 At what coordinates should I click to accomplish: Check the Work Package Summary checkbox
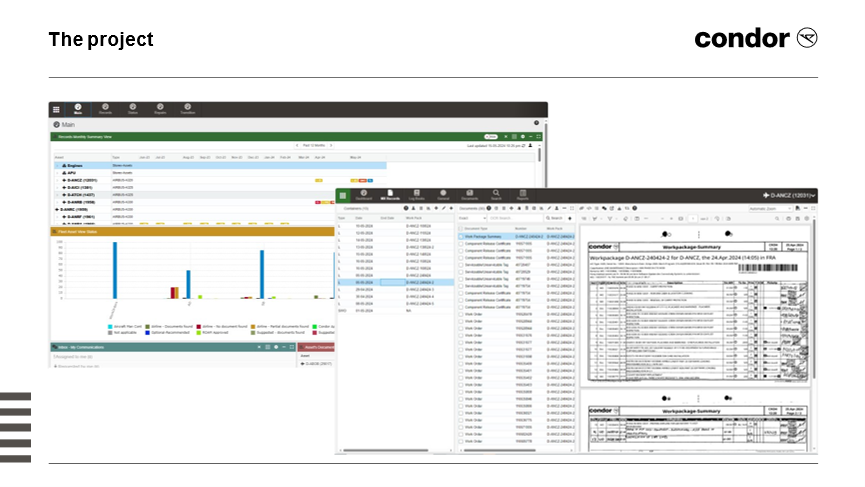(x=461, y=237)
